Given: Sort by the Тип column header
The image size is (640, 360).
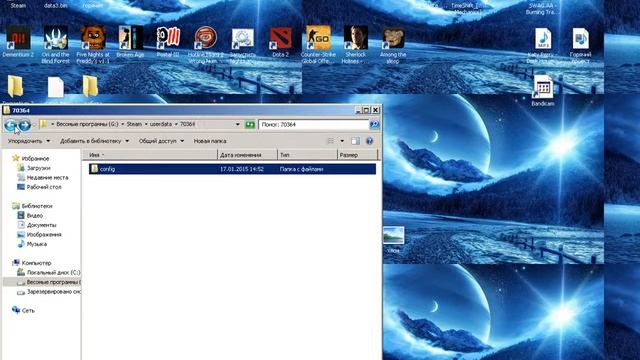Looking at the screenshot, I should [307, 155].
